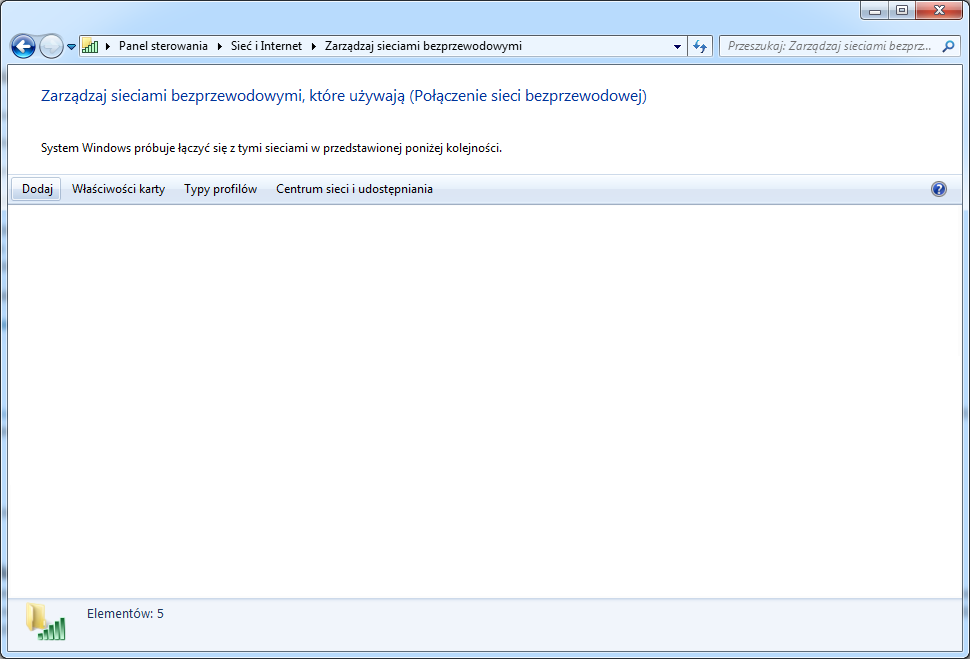Open the address bar history dropdown
Screen dimensions: 970x659
pyautogui.click(x=677, y=46)
